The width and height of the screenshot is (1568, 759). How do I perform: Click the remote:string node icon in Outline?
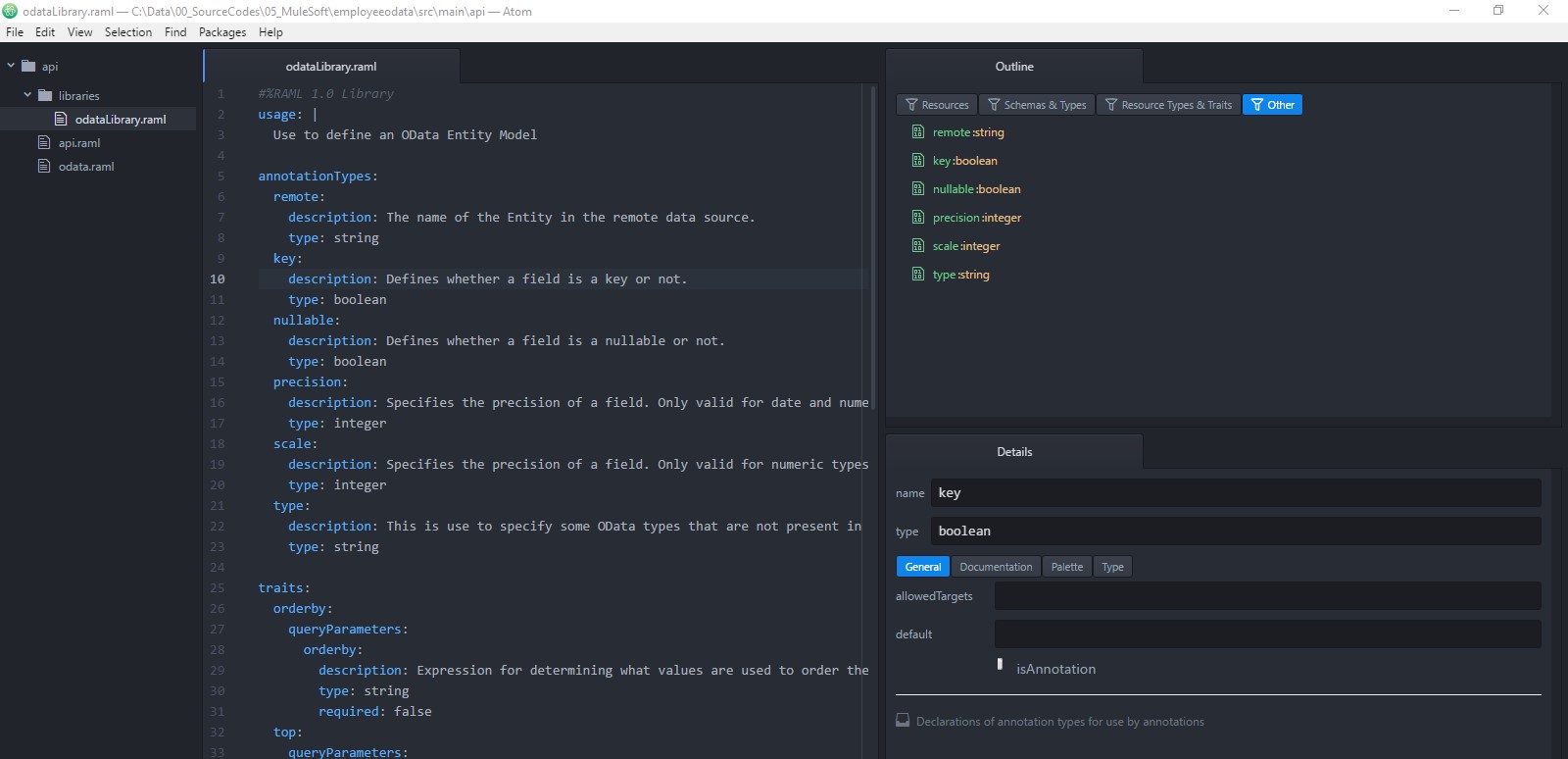click(918, 132)
